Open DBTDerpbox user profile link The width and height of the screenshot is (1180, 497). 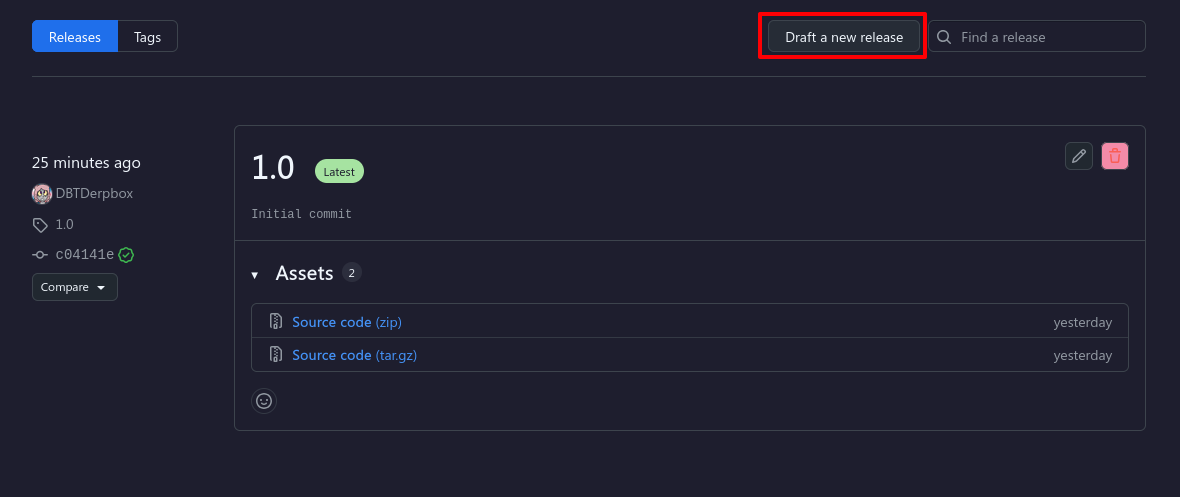pyautogui.click(x=94, y=194)
